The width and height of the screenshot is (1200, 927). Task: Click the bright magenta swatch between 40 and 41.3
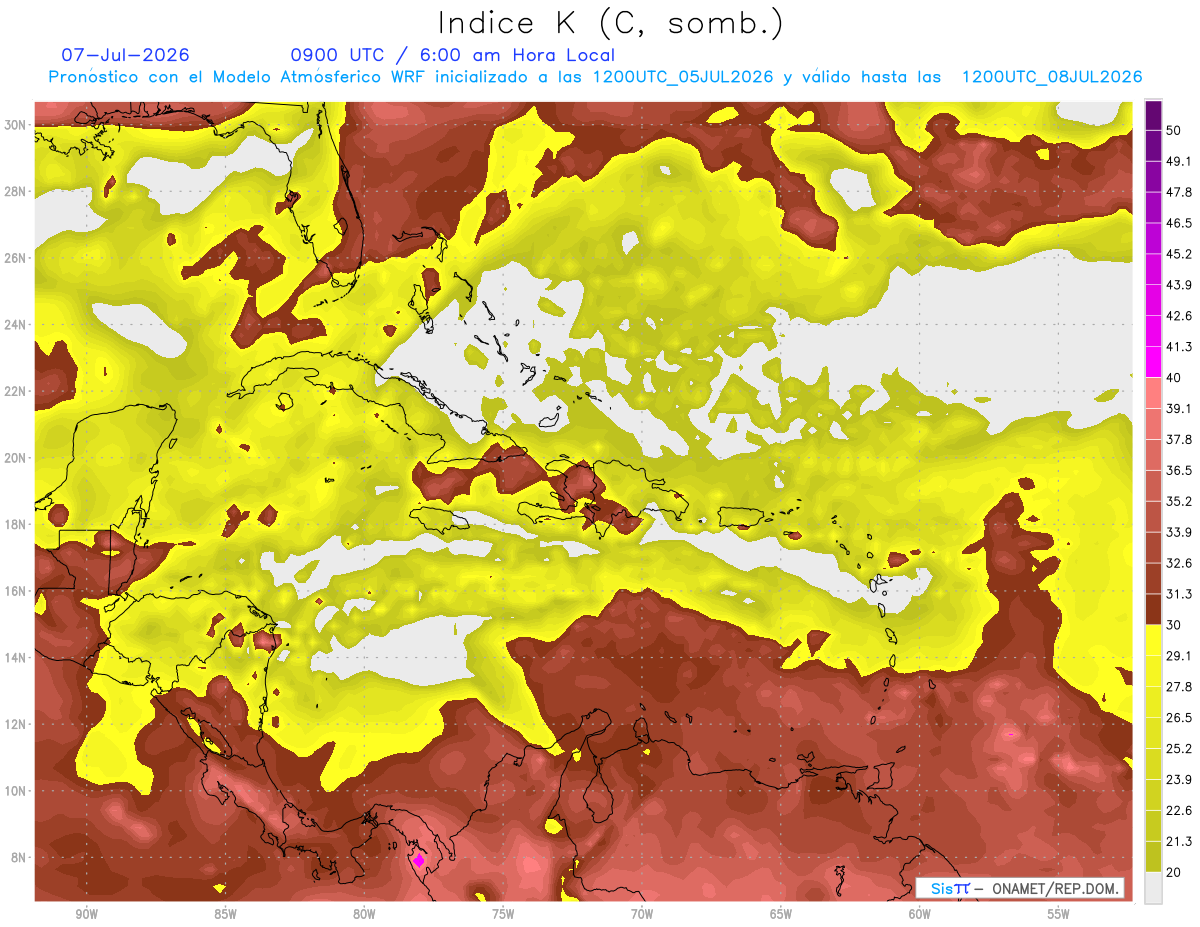click(1153, 362)
